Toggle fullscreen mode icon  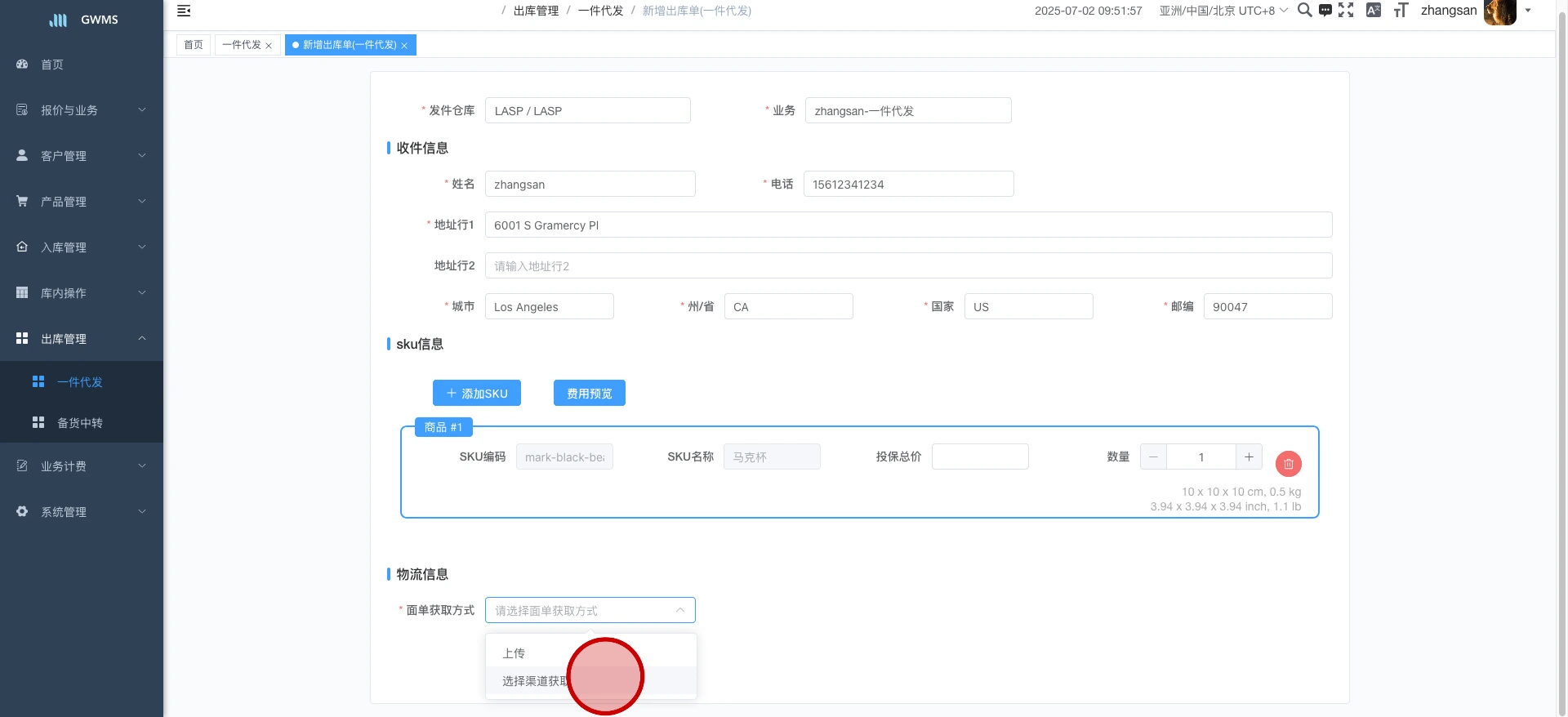click(x=1346, y=10)
